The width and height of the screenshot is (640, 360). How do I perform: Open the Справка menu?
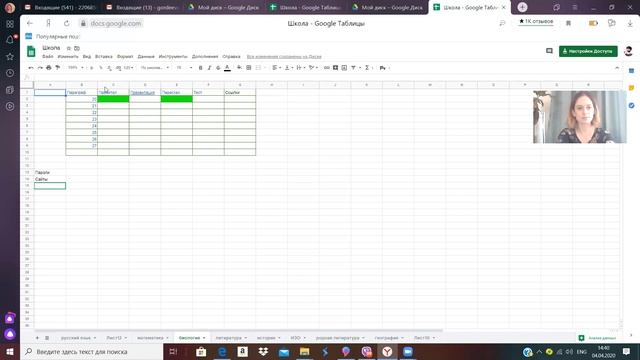pos(231,56)
